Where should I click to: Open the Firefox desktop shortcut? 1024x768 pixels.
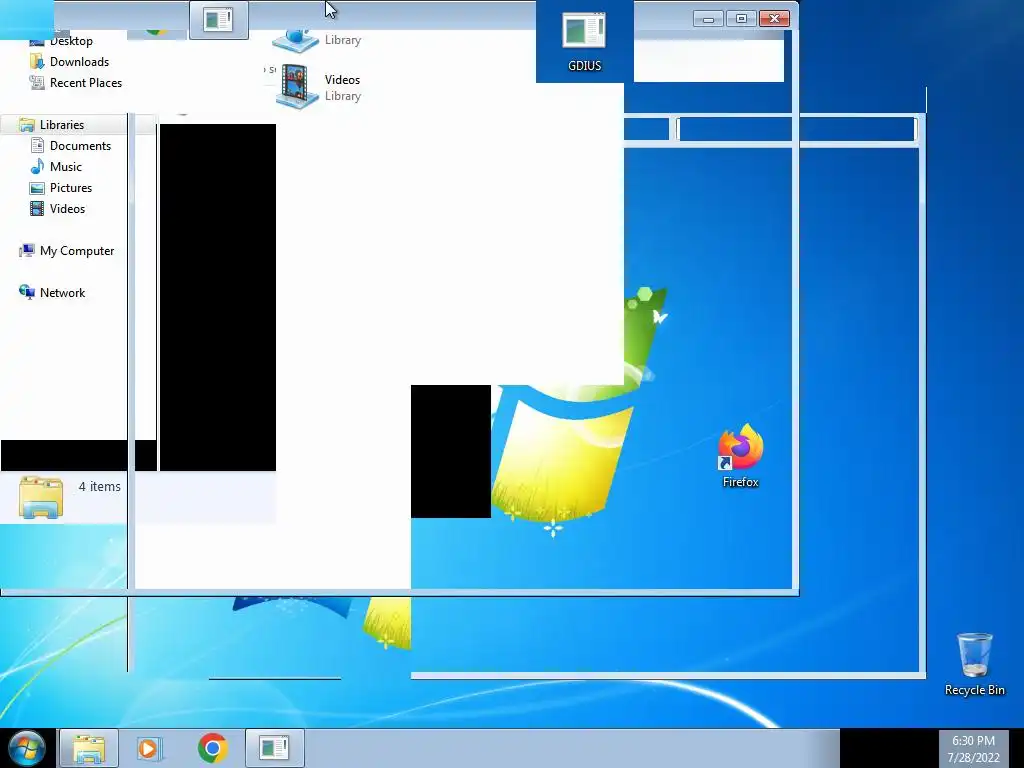[741, 456]
